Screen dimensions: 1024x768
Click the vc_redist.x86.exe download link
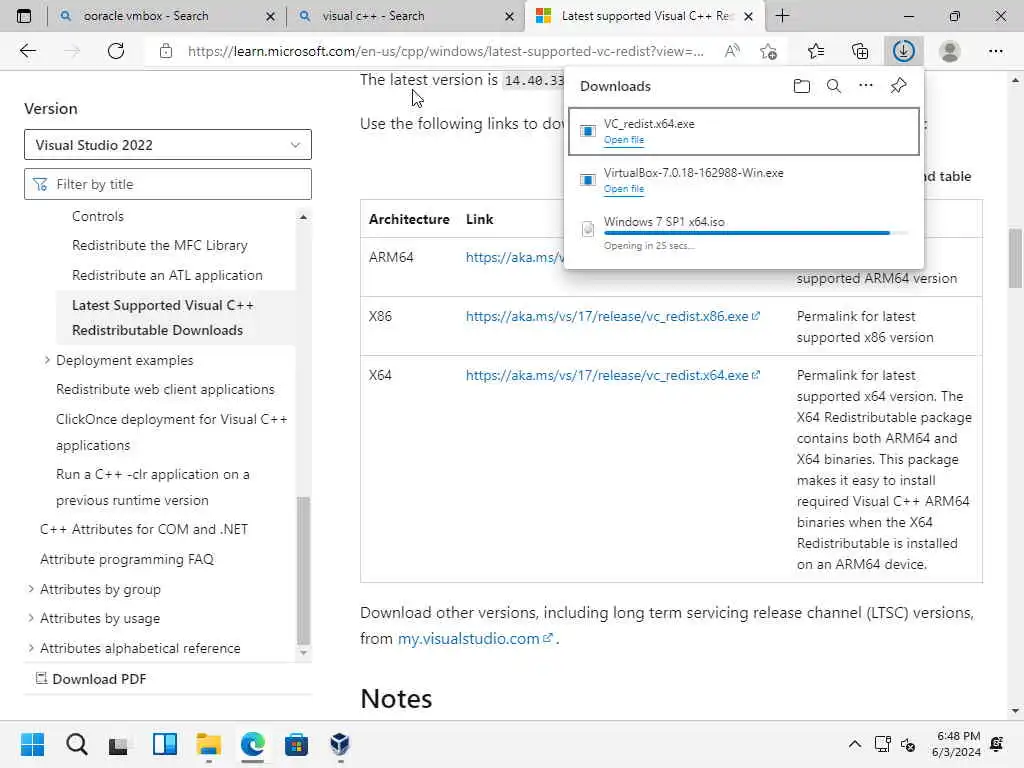(613, 316)
